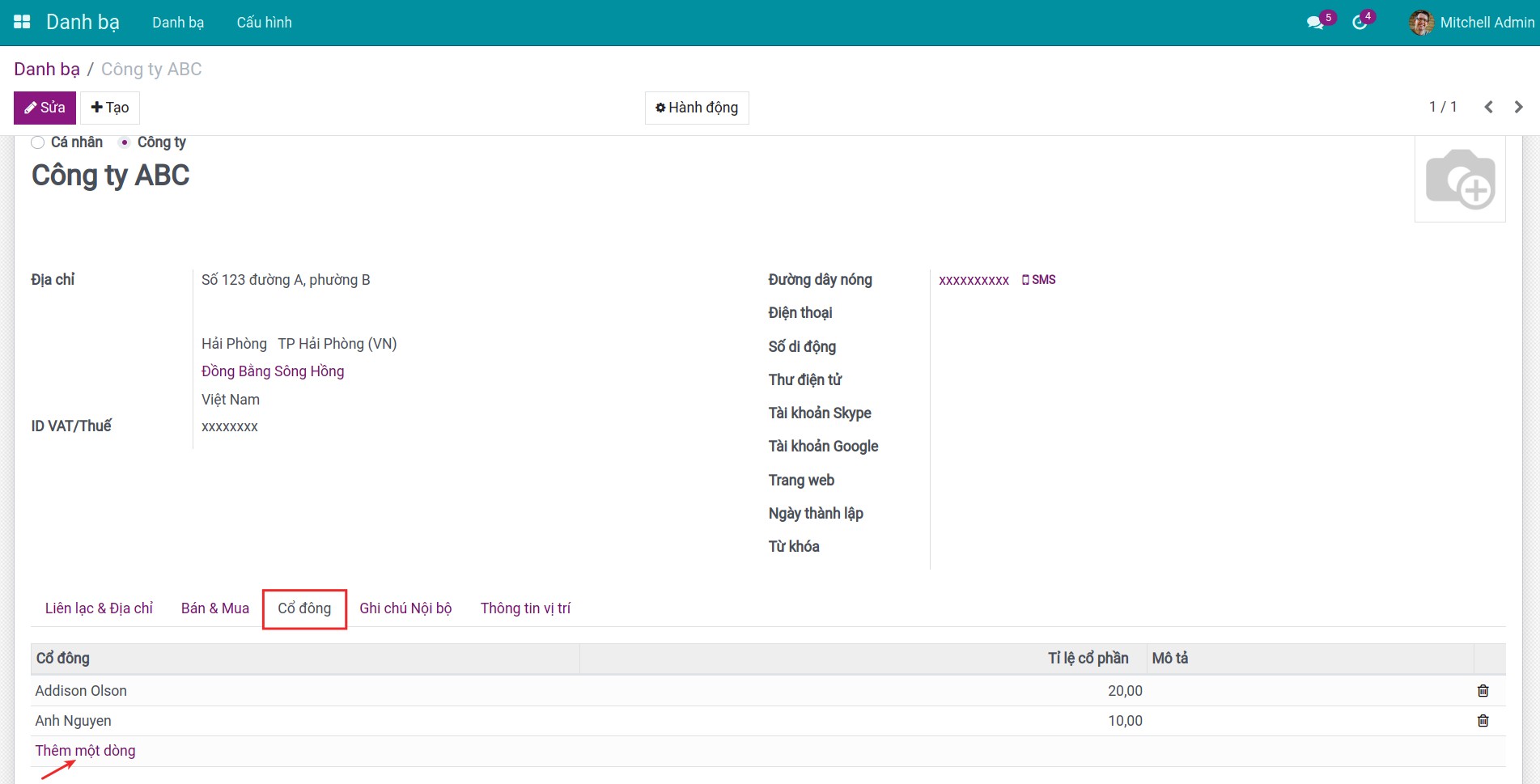The height and width of the screenshot is (784, 1540).
Task: Send SMS to hotline number
Action: (1038, 280)
